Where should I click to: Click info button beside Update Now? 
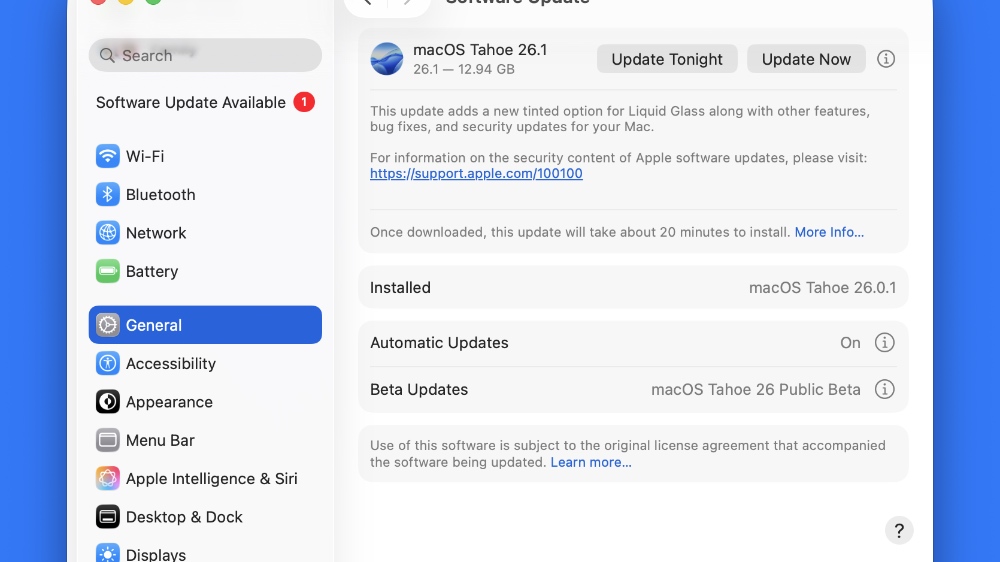[x=885, y=59]
